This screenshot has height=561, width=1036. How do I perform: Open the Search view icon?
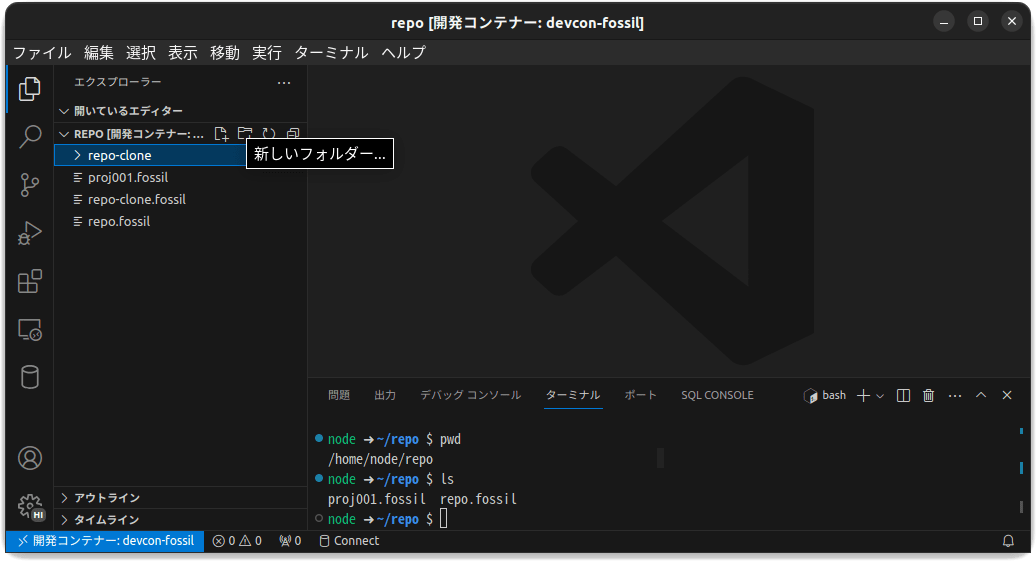point(30,137)
